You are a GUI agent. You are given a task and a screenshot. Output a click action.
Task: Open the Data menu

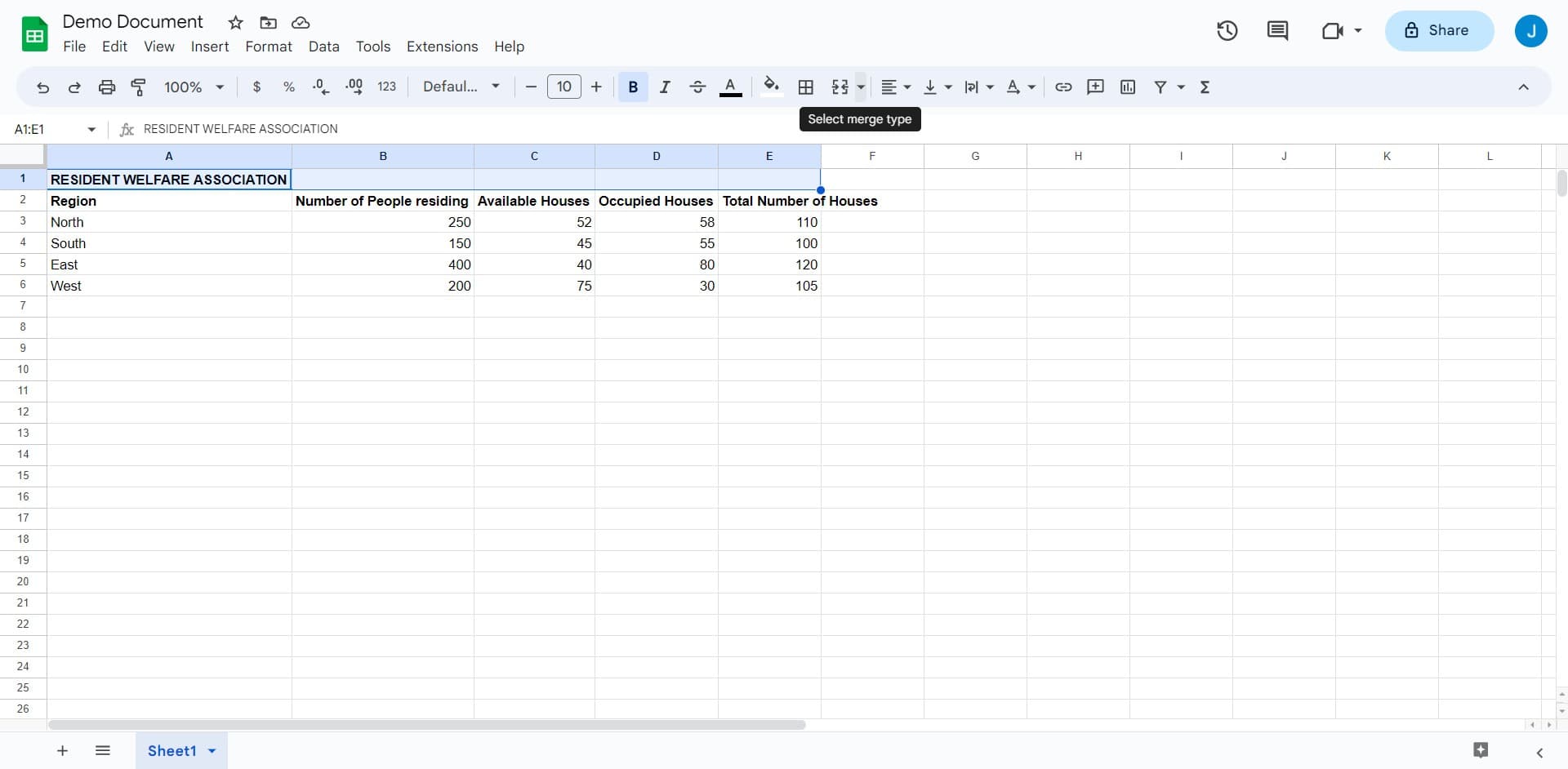point(323,47)
